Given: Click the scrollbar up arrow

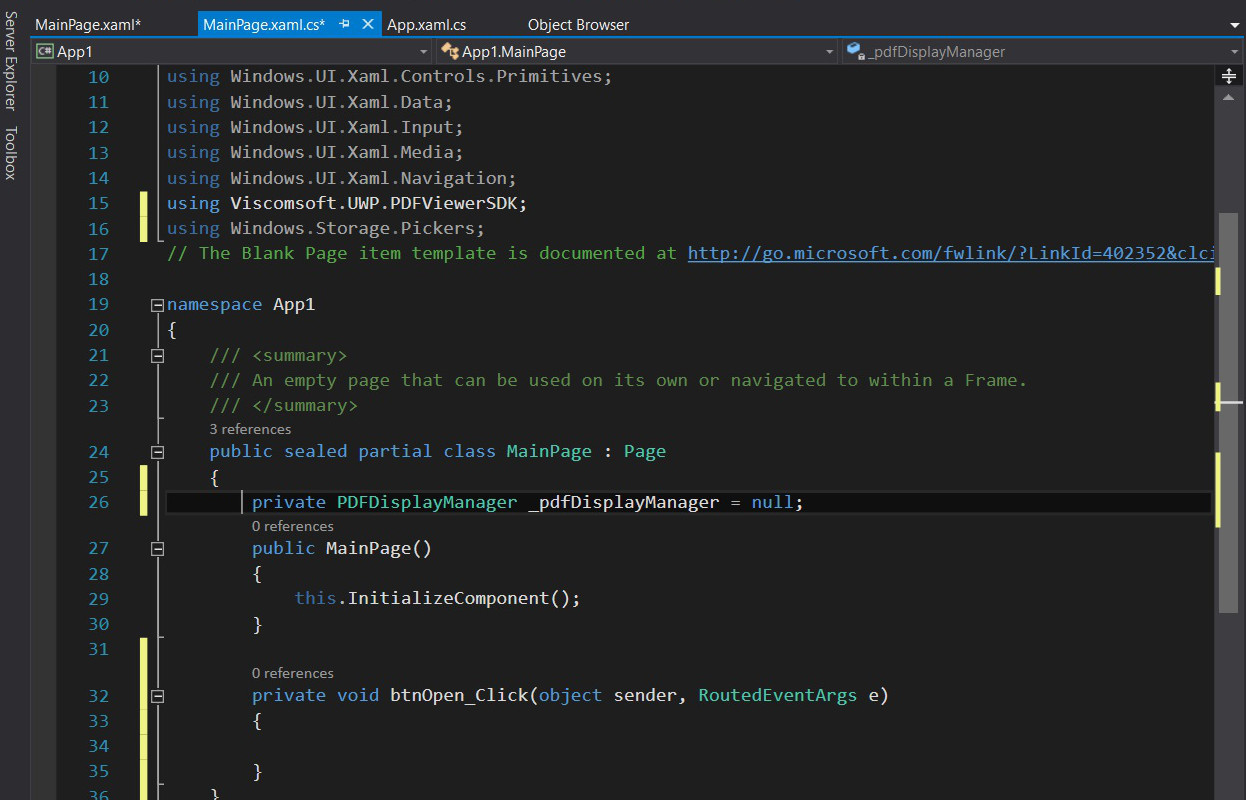Looking at the screenshot, I should [1229, 97].
